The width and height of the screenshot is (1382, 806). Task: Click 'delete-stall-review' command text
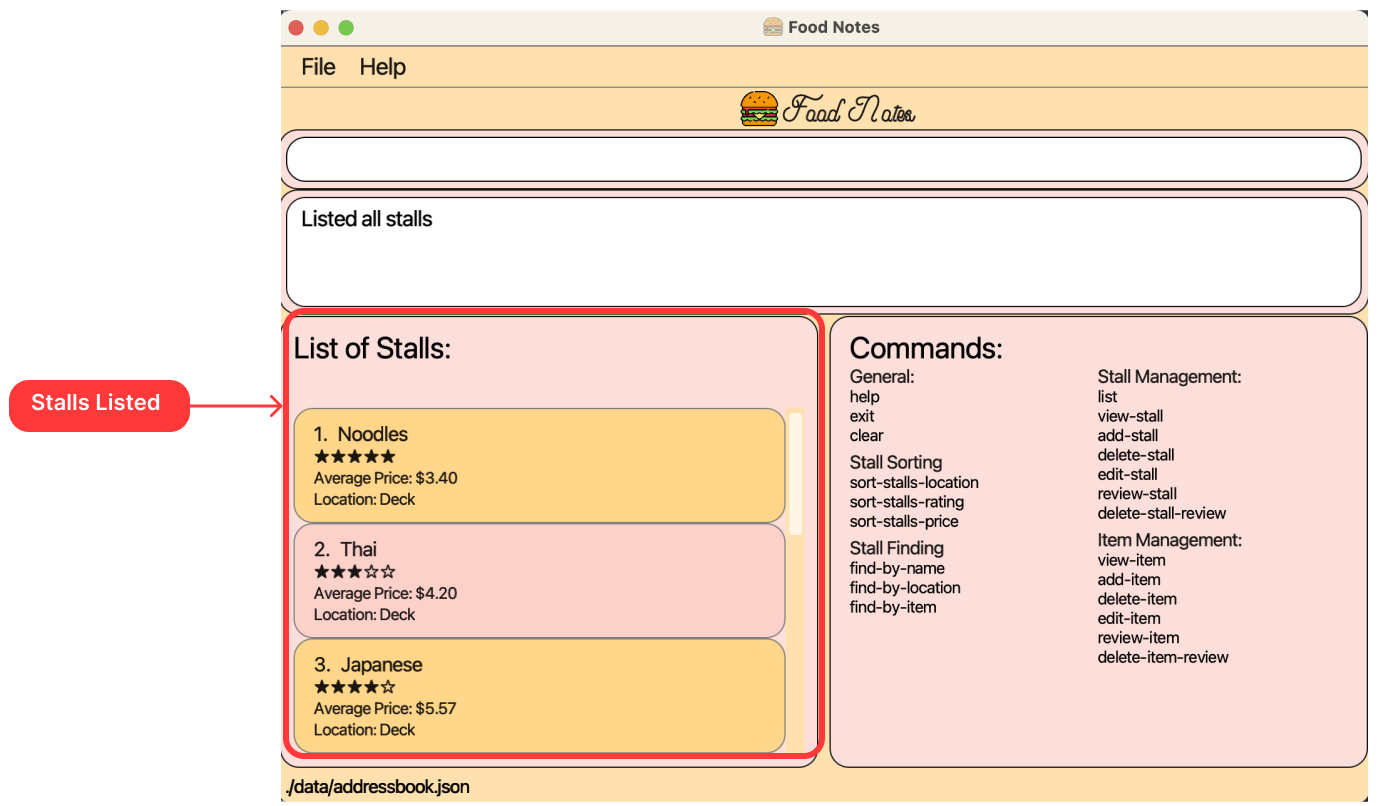coord(1162,513)
